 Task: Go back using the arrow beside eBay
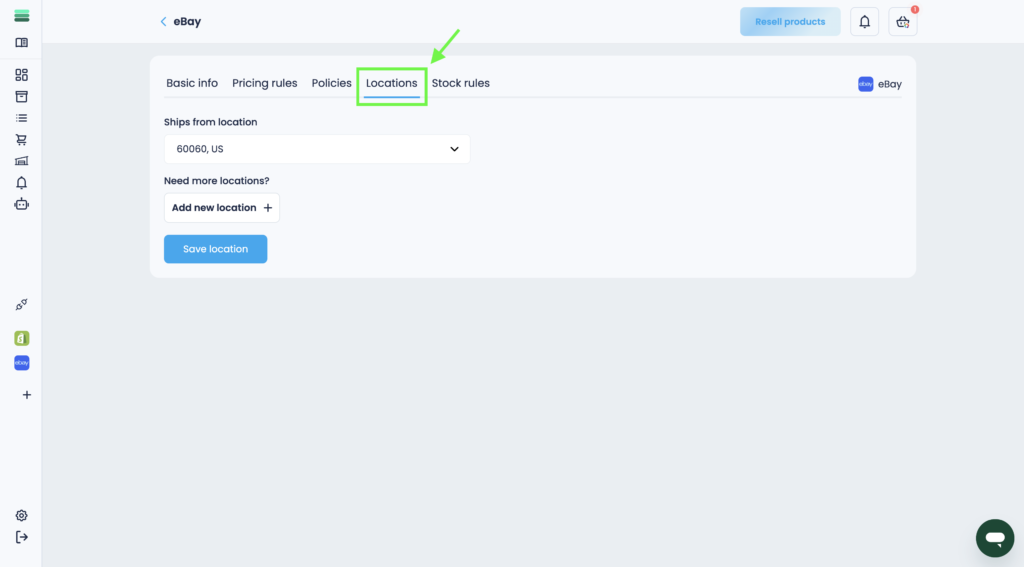(x=163, y=22)
